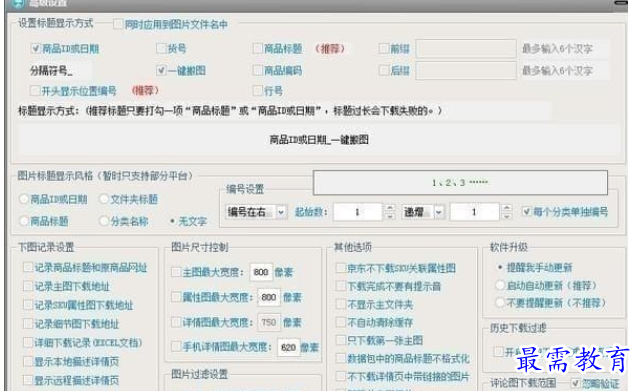Decrease 递增 step value with down arrow
This screenshot has width=638, height=391.
507,216
